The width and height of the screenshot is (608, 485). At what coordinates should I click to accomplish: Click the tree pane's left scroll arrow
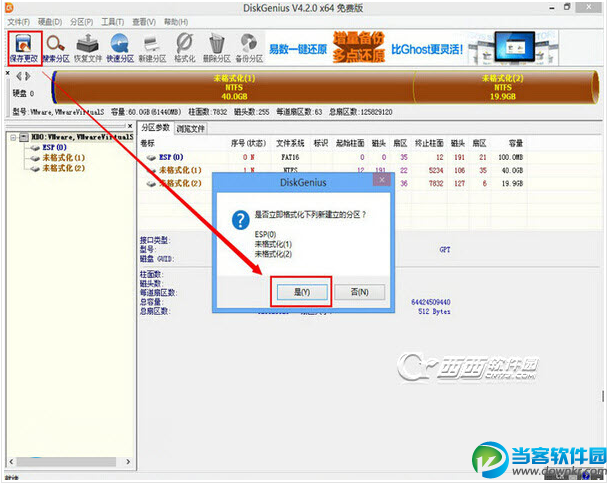(x=11, y=462)
